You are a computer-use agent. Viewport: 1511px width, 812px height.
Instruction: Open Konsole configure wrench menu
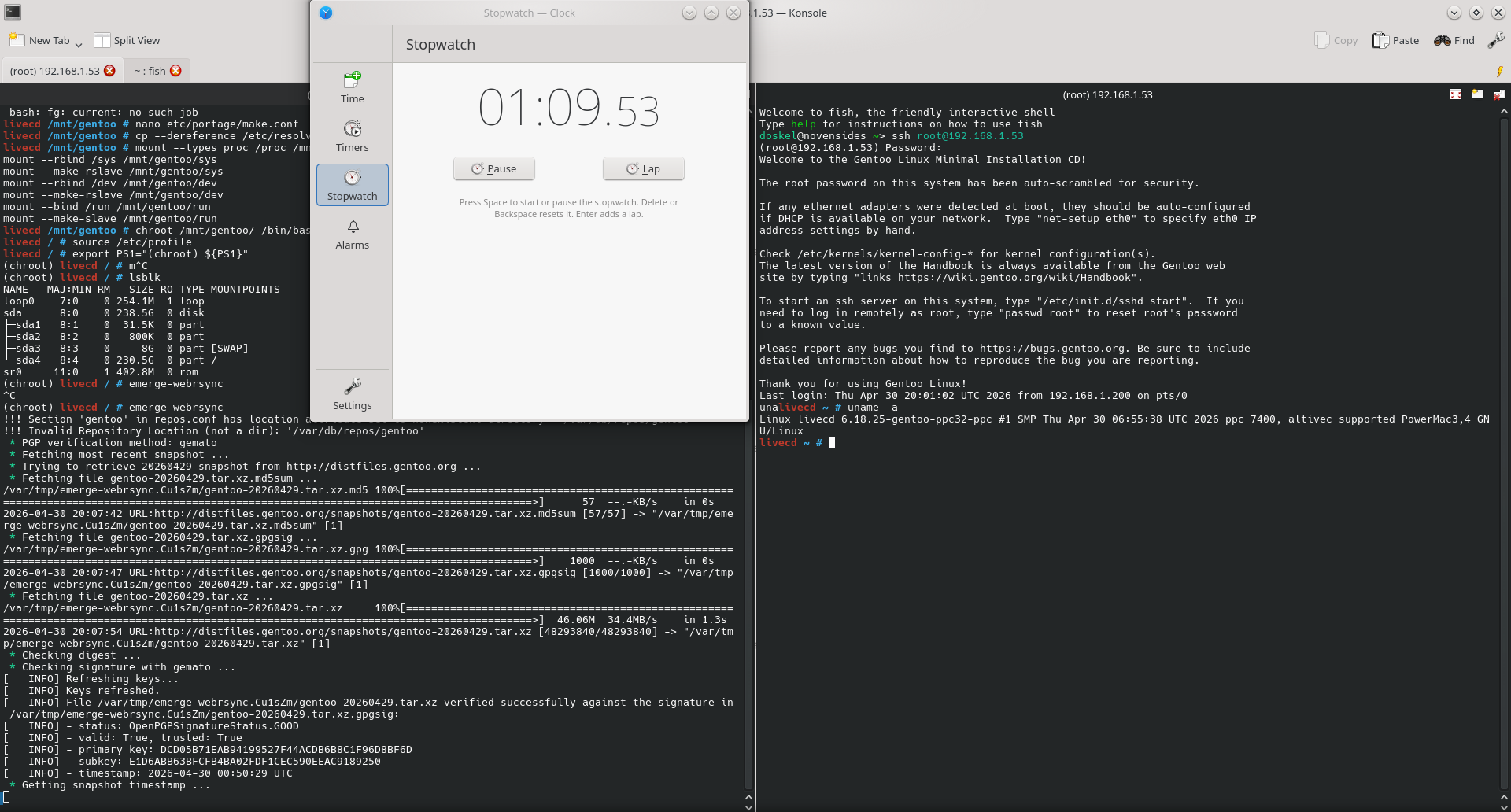click(1496, 40)
